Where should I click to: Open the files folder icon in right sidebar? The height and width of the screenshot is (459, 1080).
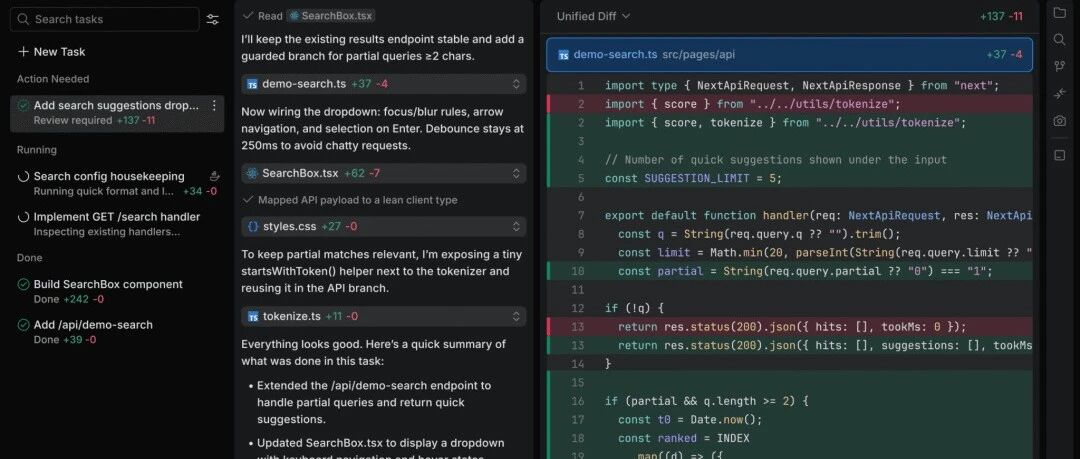pyautogui.click(x=1059, y=12)
